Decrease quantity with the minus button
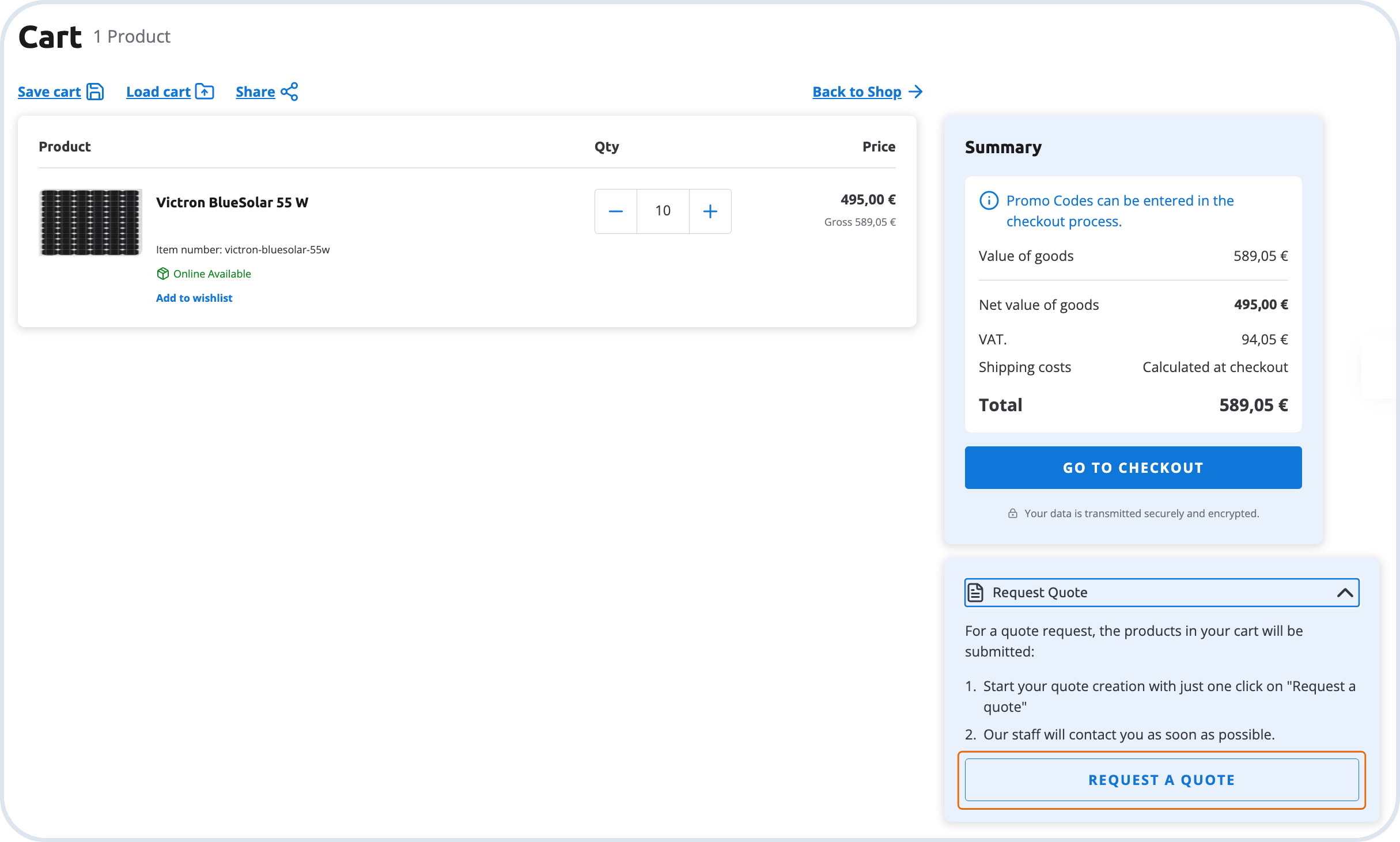Image resolution: width=1400 pixels, height=842 pixels. 616,211
